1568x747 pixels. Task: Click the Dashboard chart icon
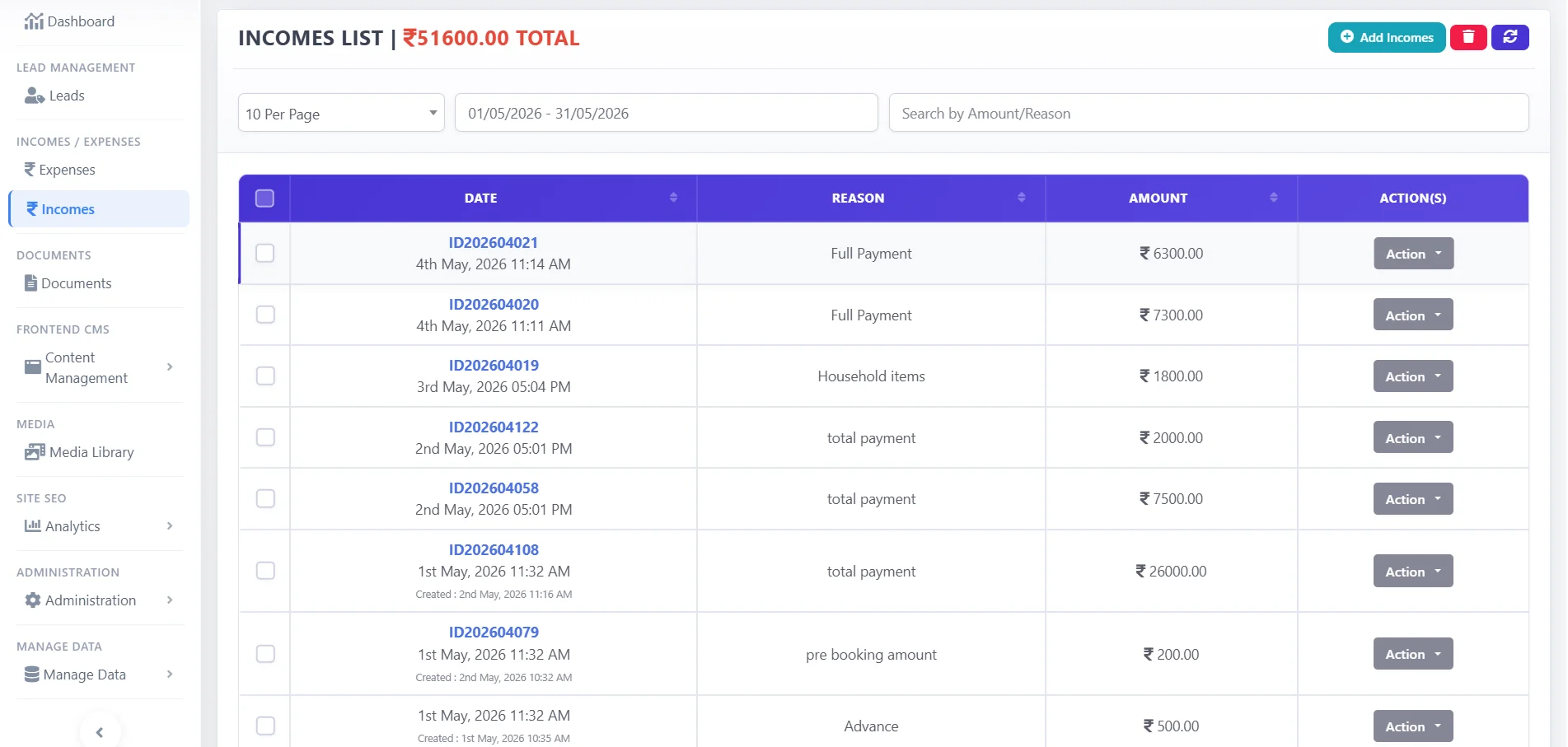pyautogui.click(x=34, y=21)
